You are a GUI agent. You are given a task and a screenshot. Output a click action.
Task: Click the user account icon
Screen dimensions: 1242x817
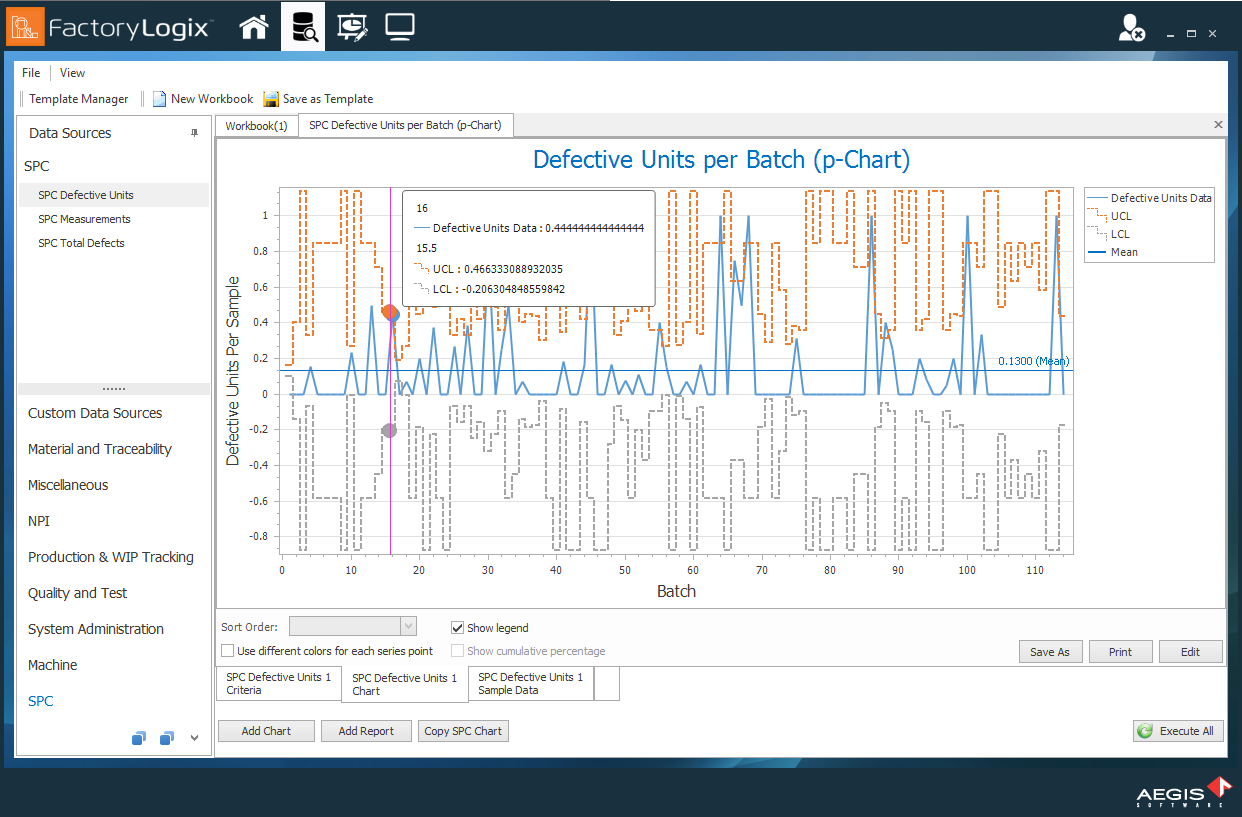tap(1131, 29)
